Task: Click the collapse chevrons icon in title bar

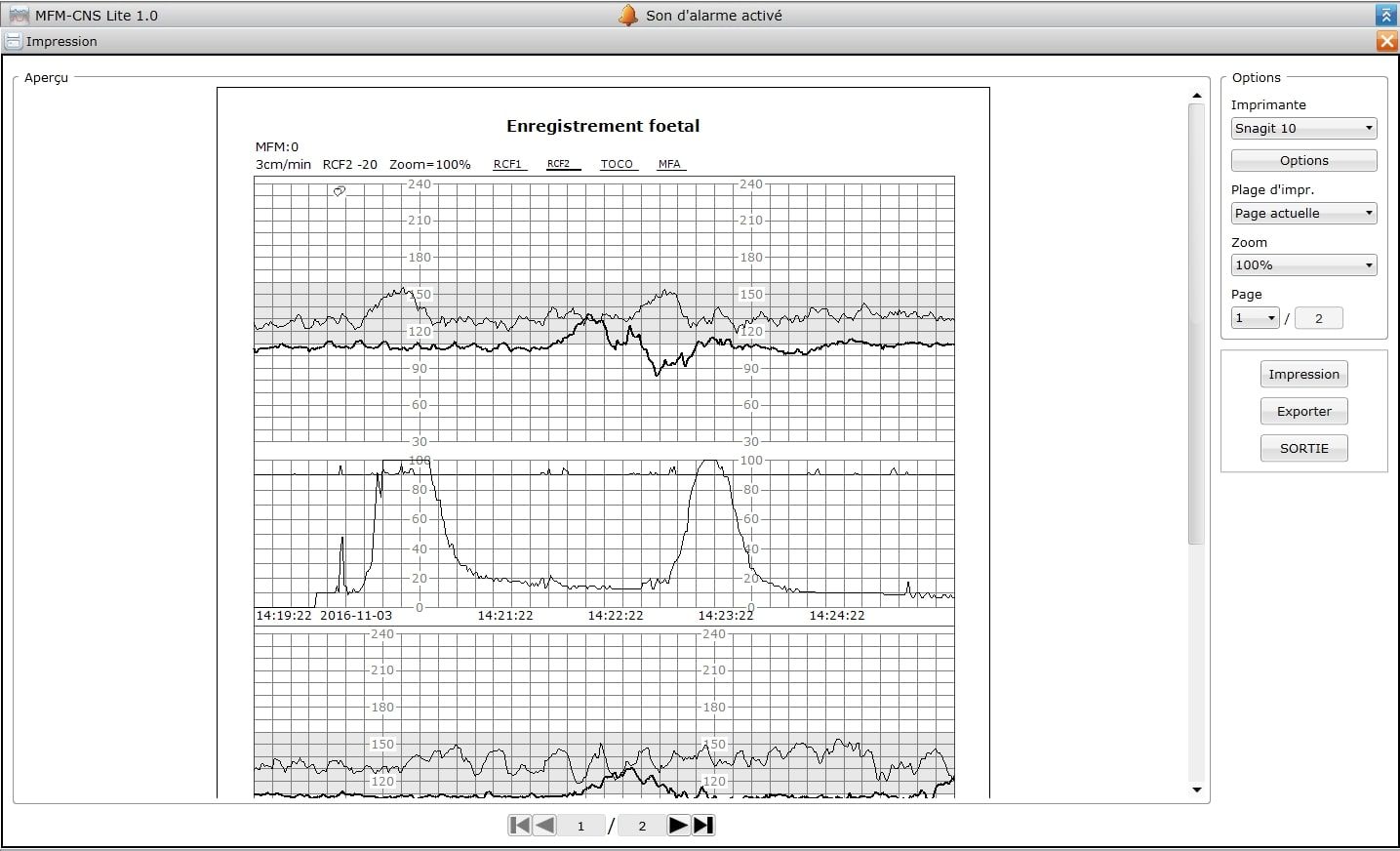Action: coord(1385,15)
